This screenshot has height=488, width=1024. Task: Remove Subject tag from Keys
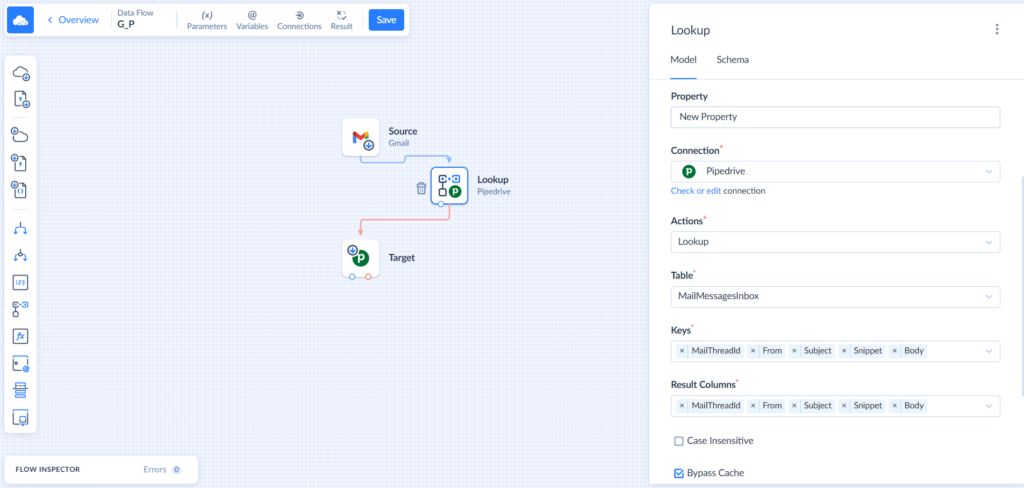pos(795,351)
